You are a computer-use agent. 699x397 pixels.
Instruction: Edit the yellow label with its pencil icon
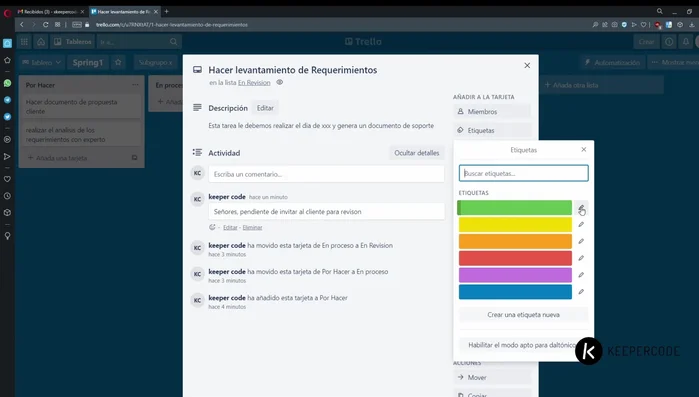tap(581, 225)
